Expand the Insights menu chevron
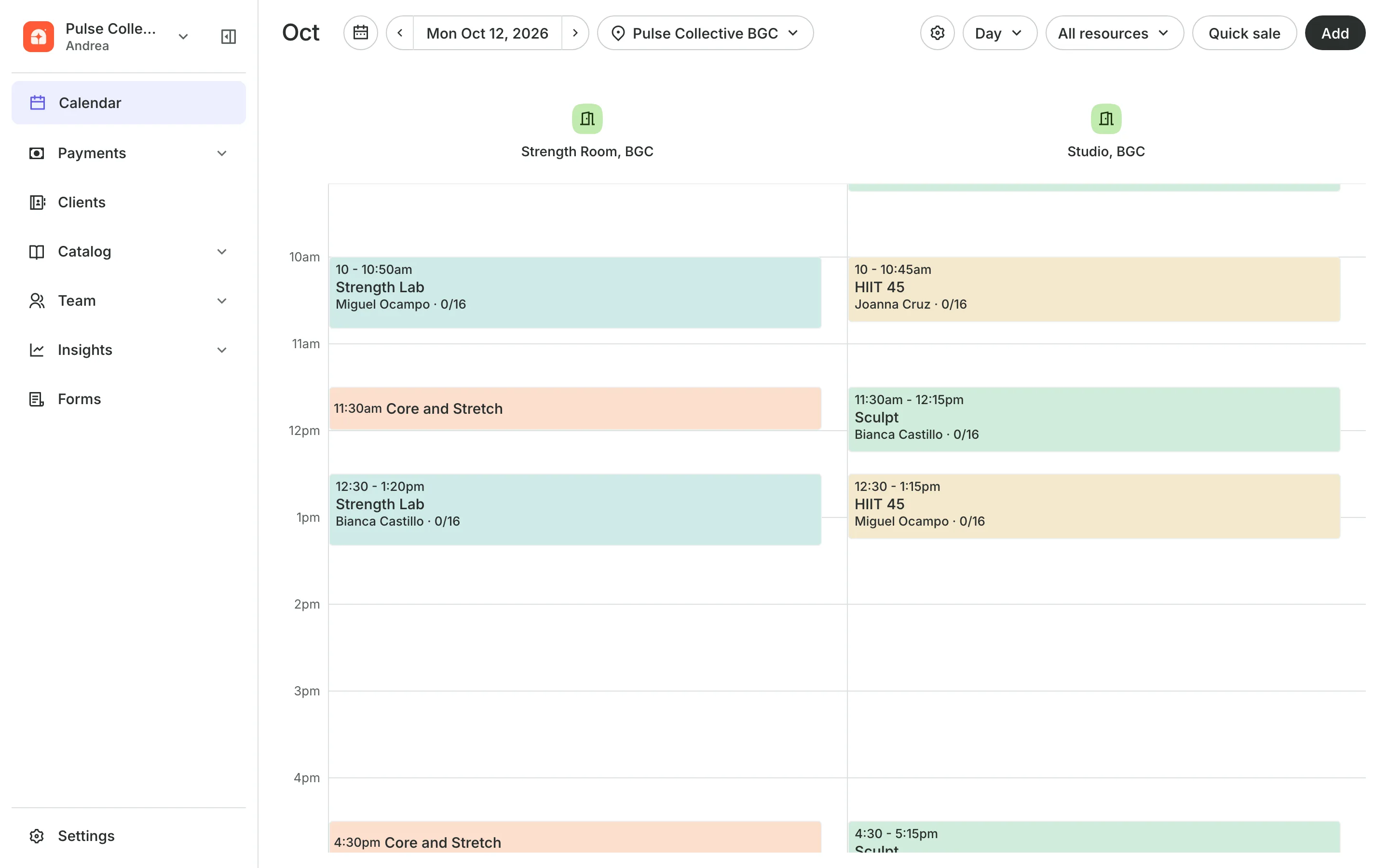The height and width of the screenshot is (868, 1389). [x=221, y=350]
